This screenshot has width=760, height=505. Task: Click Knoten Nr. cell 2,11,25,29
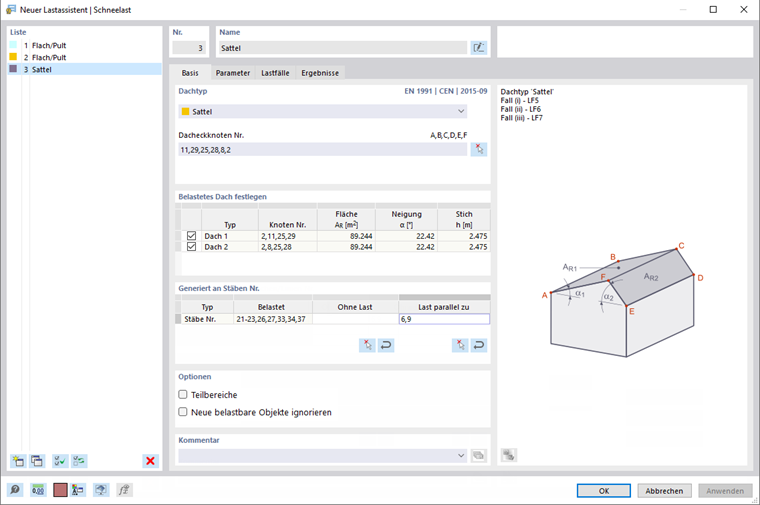point(288,236)
